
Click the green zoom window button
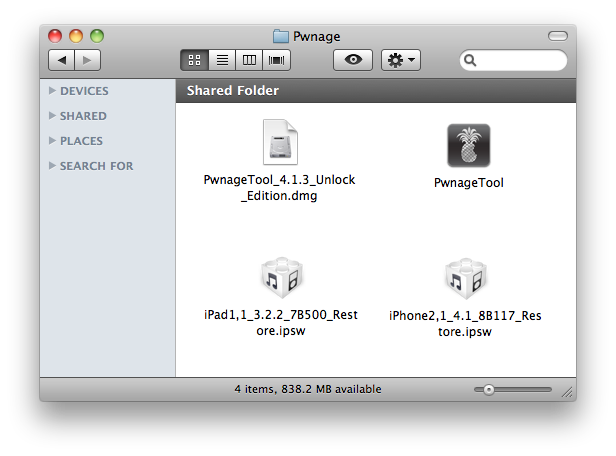click(97, 36)
